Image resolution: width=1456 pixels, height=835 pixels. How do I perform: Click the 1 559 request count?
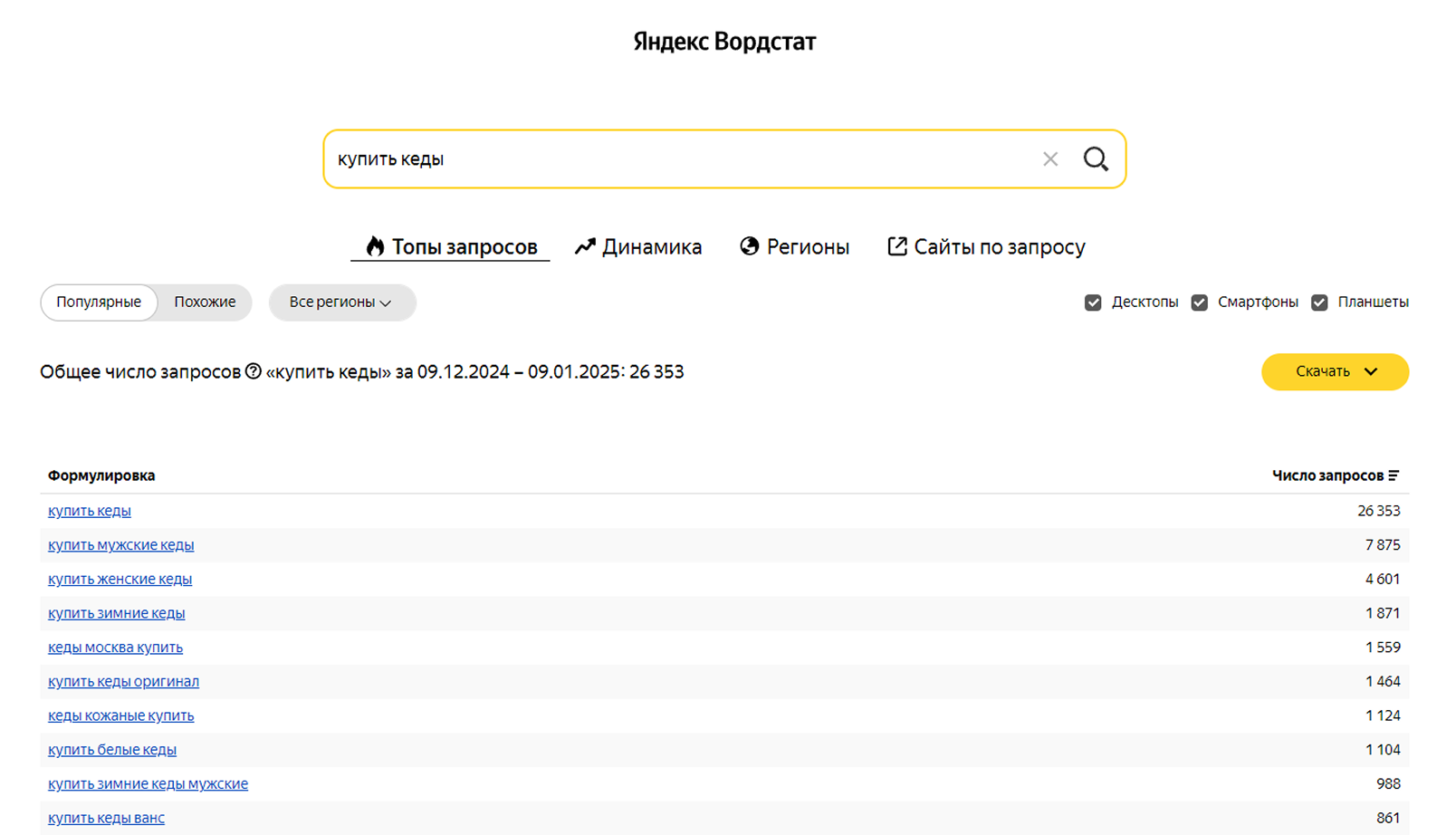coord(1383,648)
